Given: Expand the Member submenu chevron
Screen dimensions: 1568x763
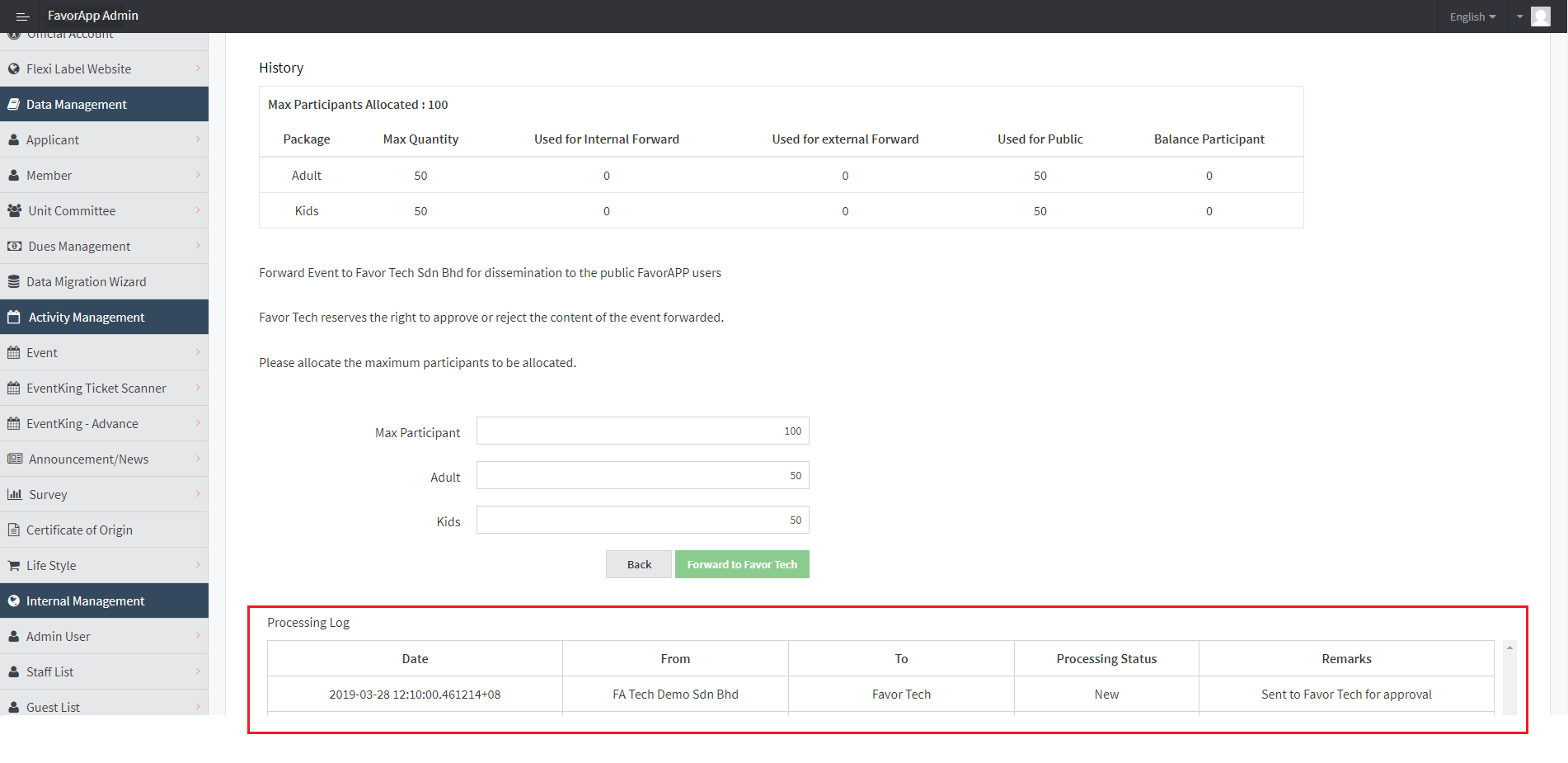Looking at the screenshot, I should click(x=198, y=175).
